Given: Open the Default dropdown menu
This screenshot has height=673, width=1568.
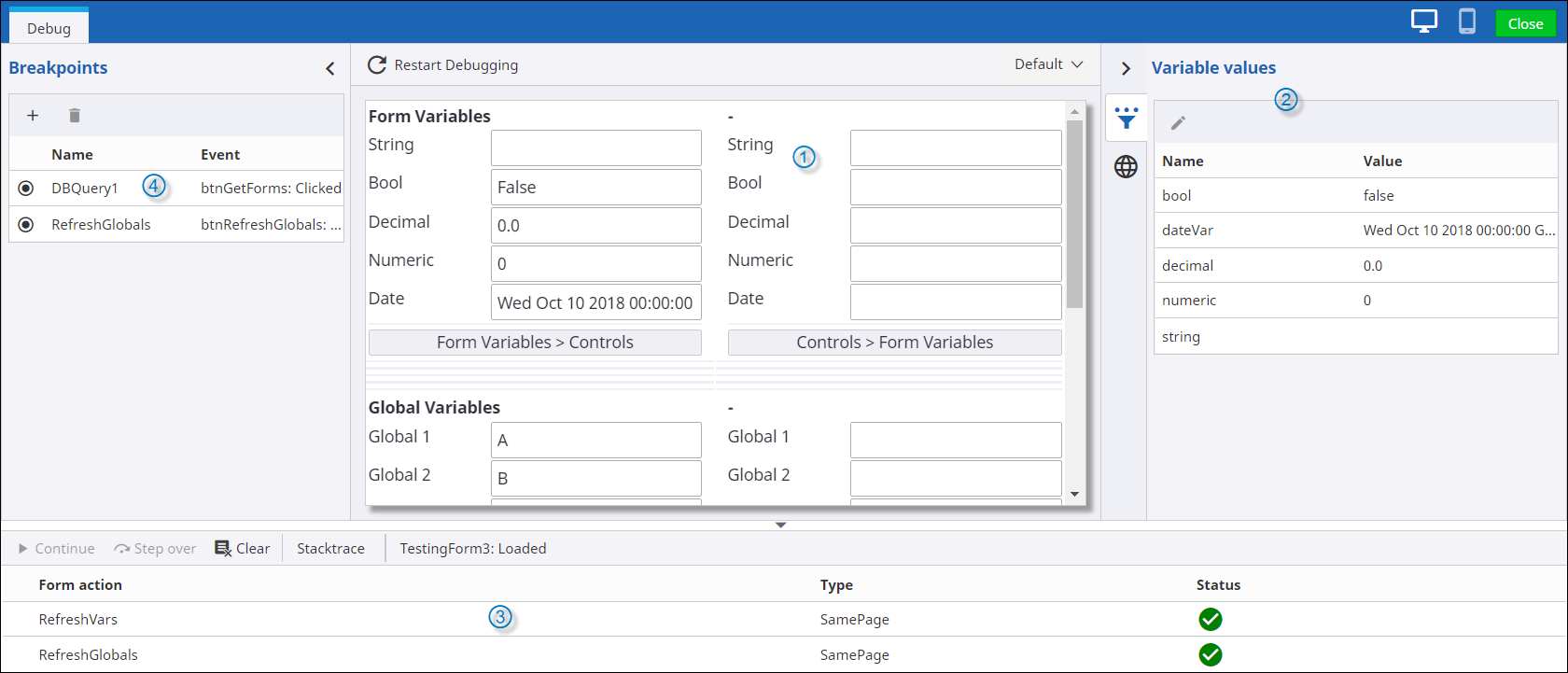Looking at the screenshot, I should point(1049,64).
